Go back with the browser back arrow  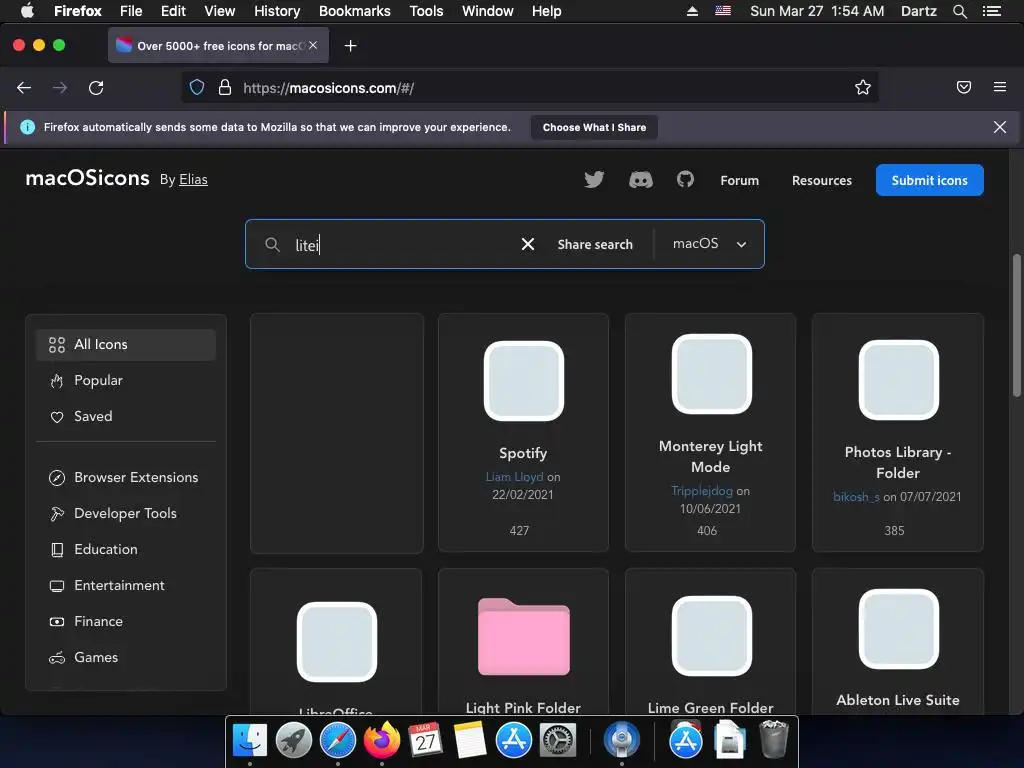pos(24,88)
